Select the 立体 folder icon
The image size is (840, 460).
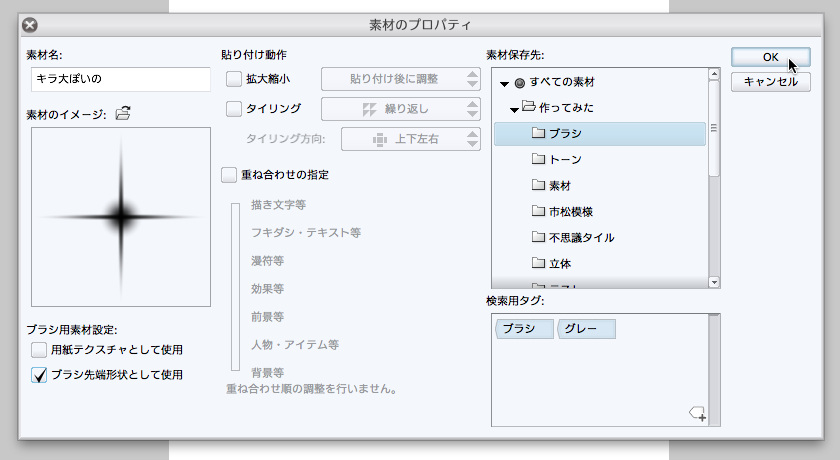point(538,264)
